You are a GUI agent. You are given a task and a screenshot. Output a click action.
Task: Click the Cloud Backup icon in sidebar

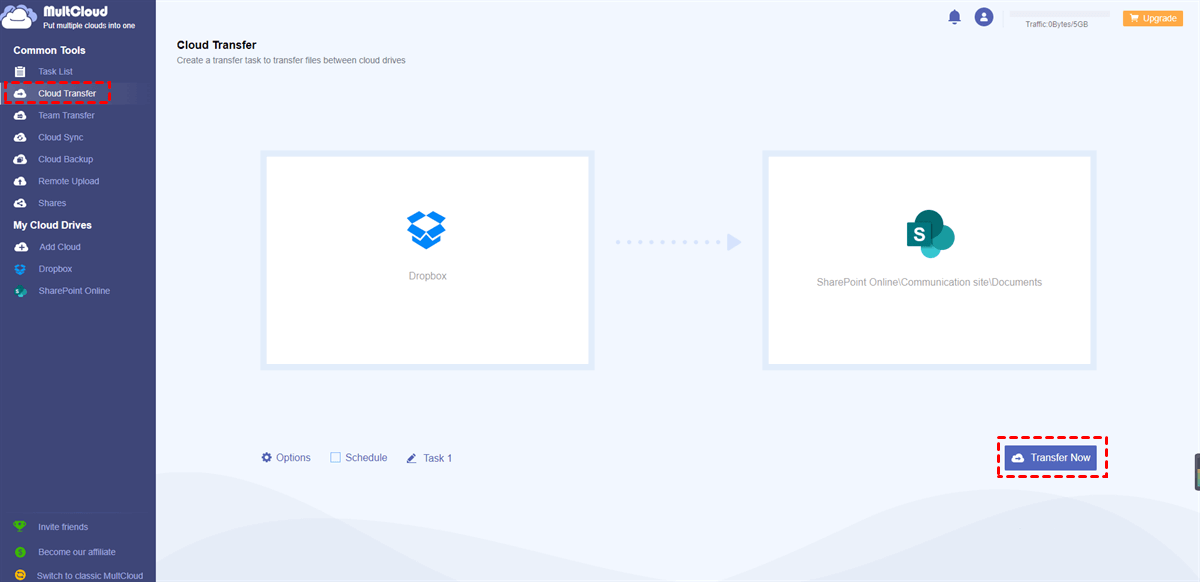click(x=20, y=160)
